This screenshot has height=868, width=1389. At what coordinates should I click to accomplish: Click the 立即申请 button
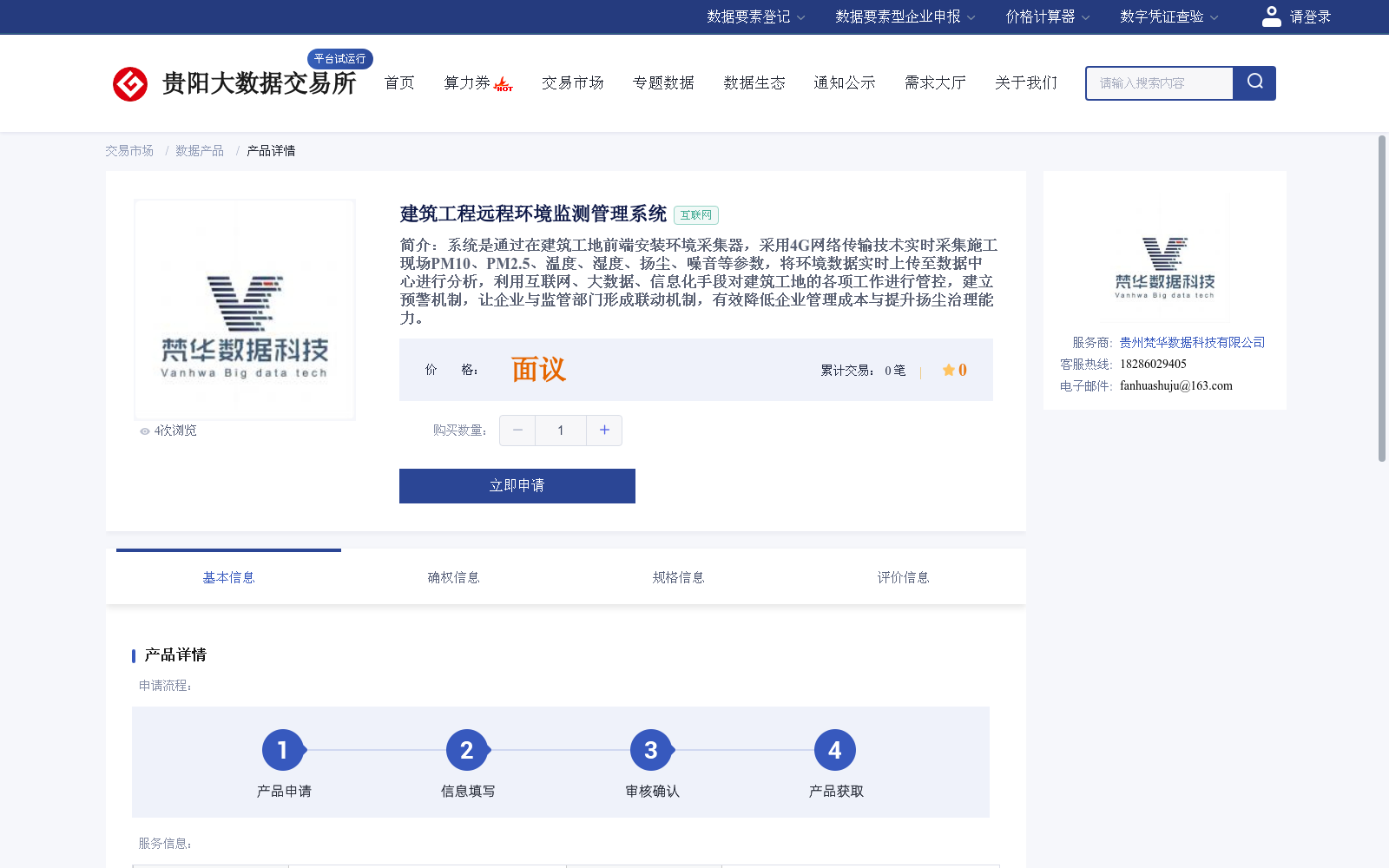[x=517, y=486]
